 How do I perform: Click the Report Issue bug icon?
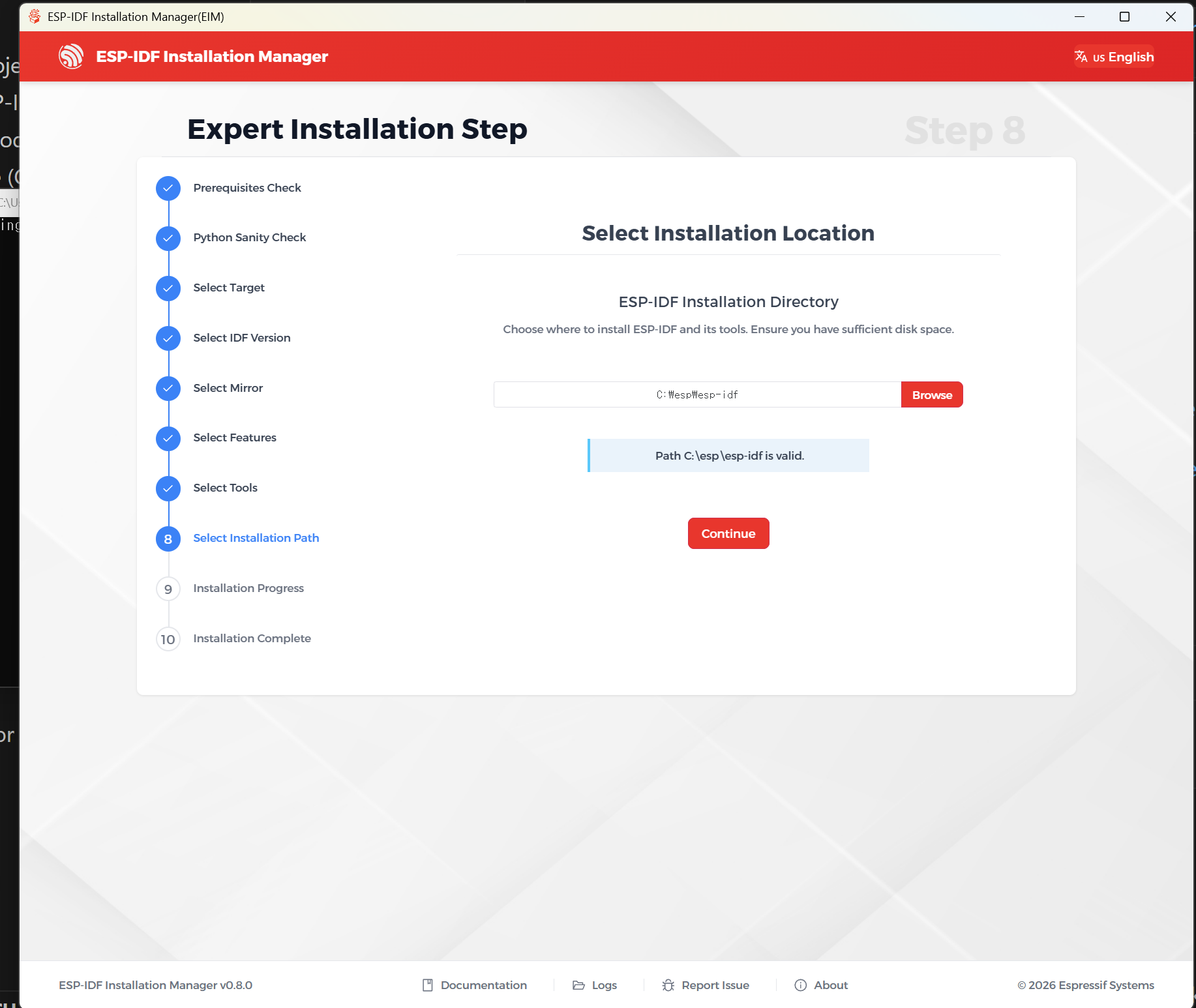668,985
